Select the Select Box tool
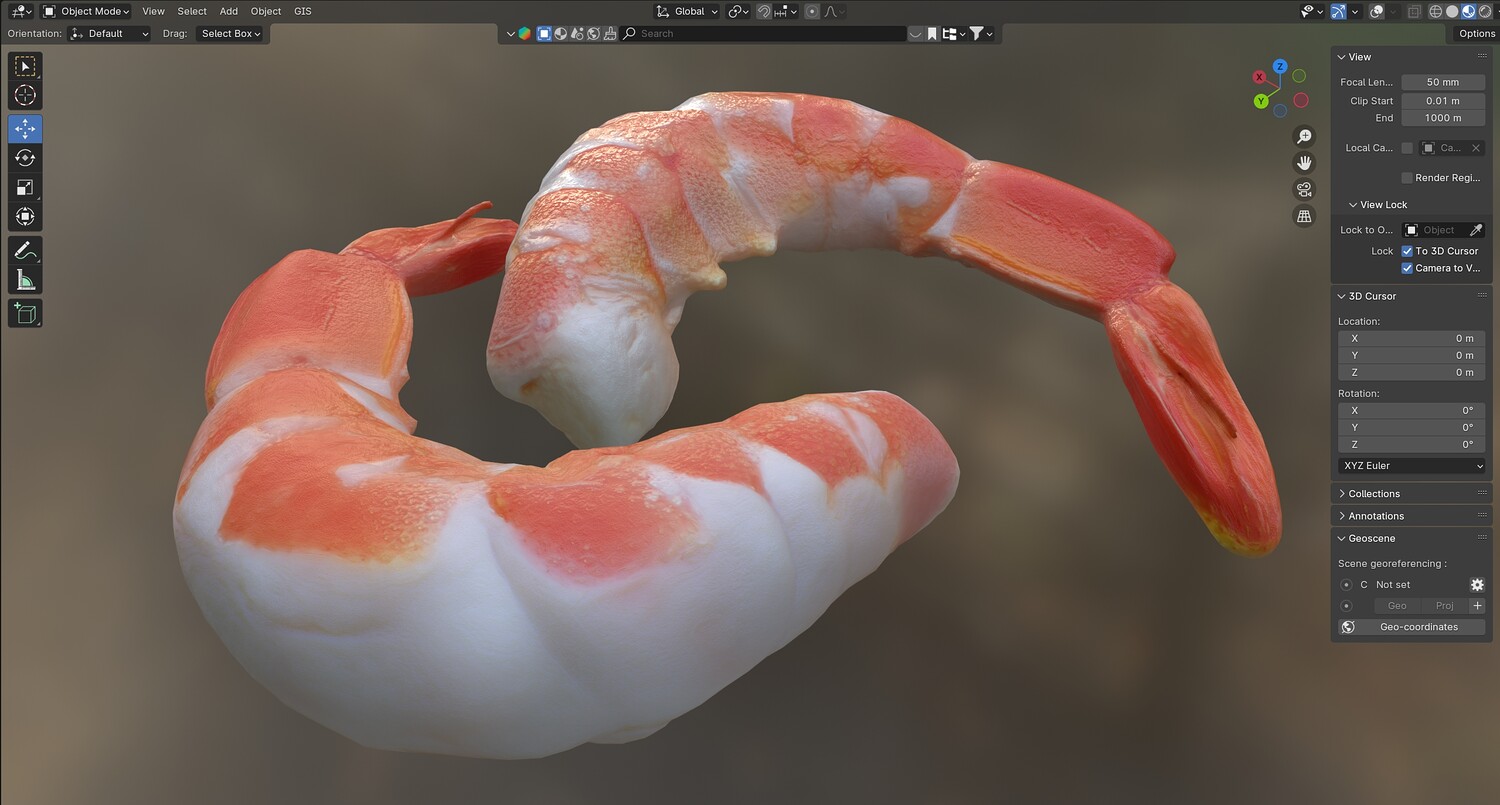The height and width of the screenshot is (805, 1500). click(25, 66)
